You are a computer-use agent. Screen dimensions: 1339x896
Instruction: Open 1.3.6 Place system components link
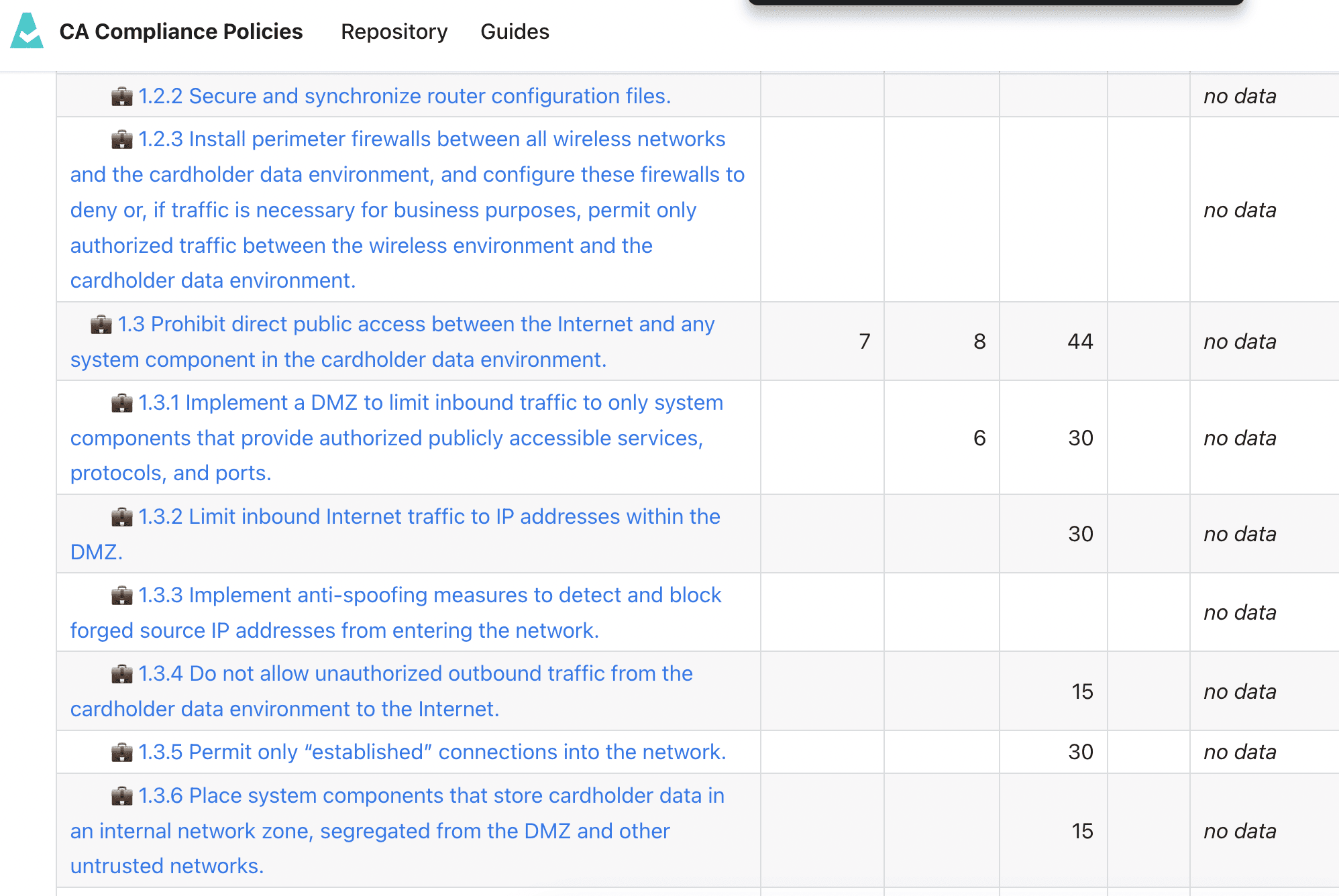point(398,831)
